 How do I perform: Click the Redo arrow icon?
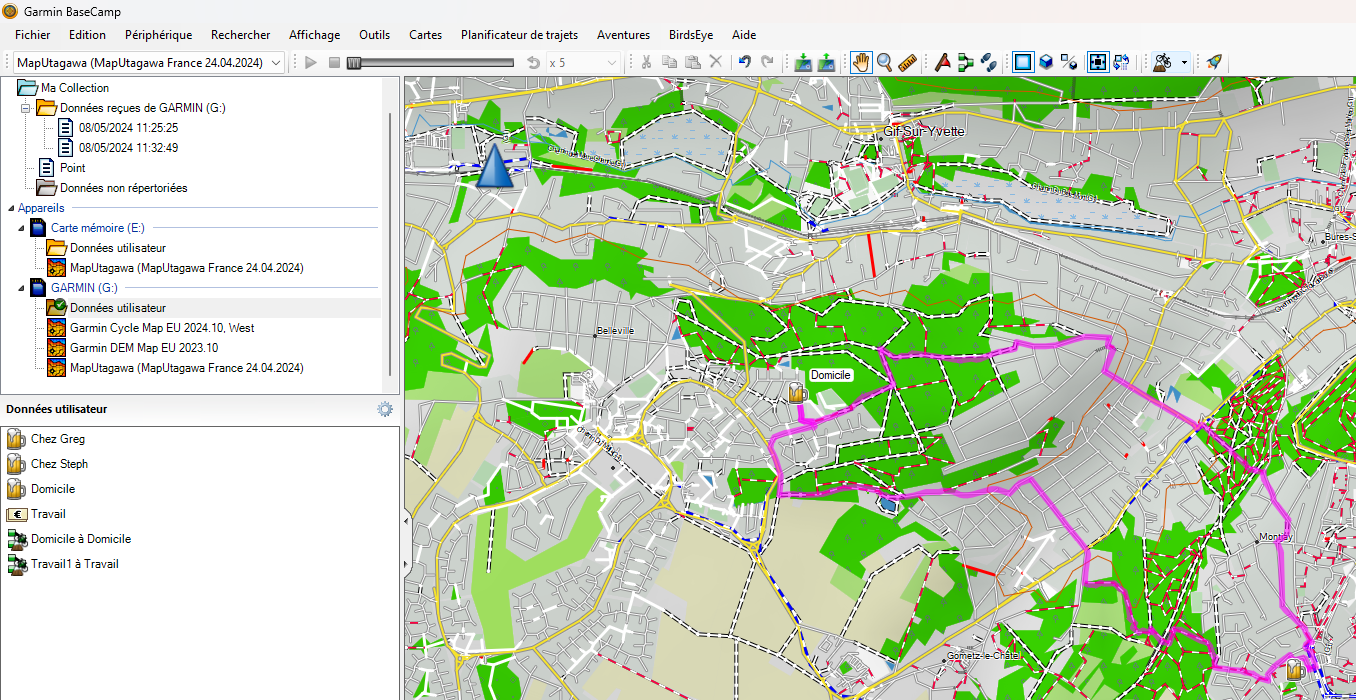coord(768,62)
